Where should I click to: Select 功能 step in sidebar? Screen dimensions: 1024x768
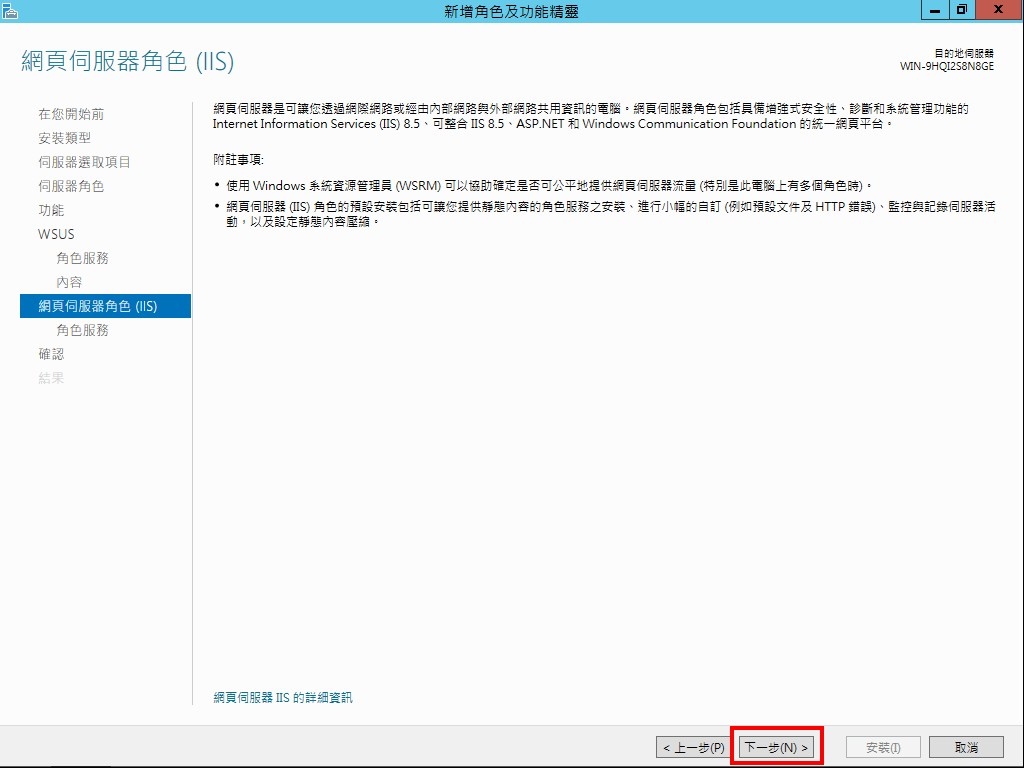coord(51,210)
